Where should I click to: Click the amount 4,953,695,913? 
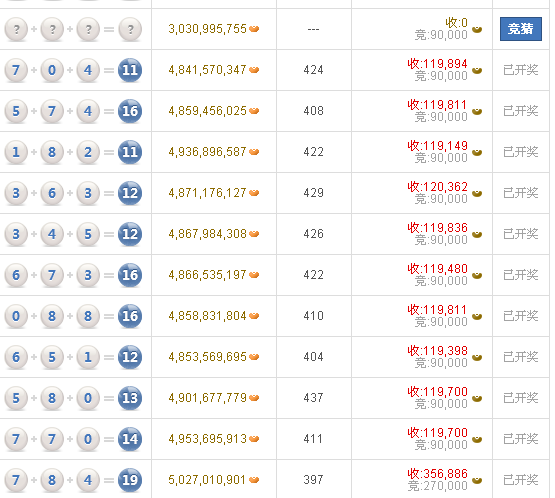tap(207, 439)
